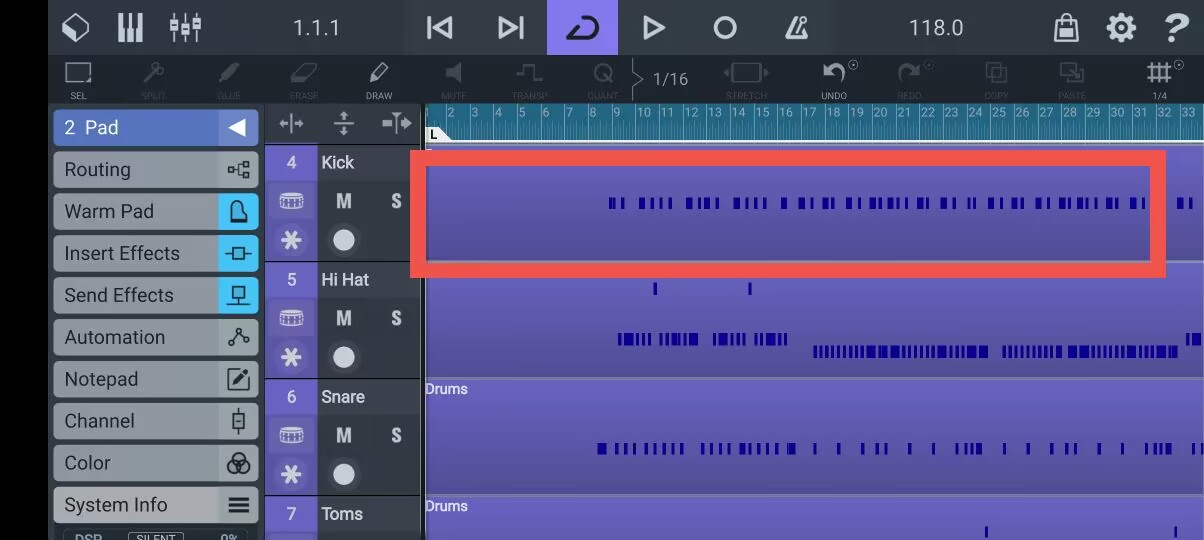The width and height of the screenshot is (1204, 540).
Task: Collapse the inspector via 2 Pad arrow
Action: pyautogui.click(x=238, y=128)
